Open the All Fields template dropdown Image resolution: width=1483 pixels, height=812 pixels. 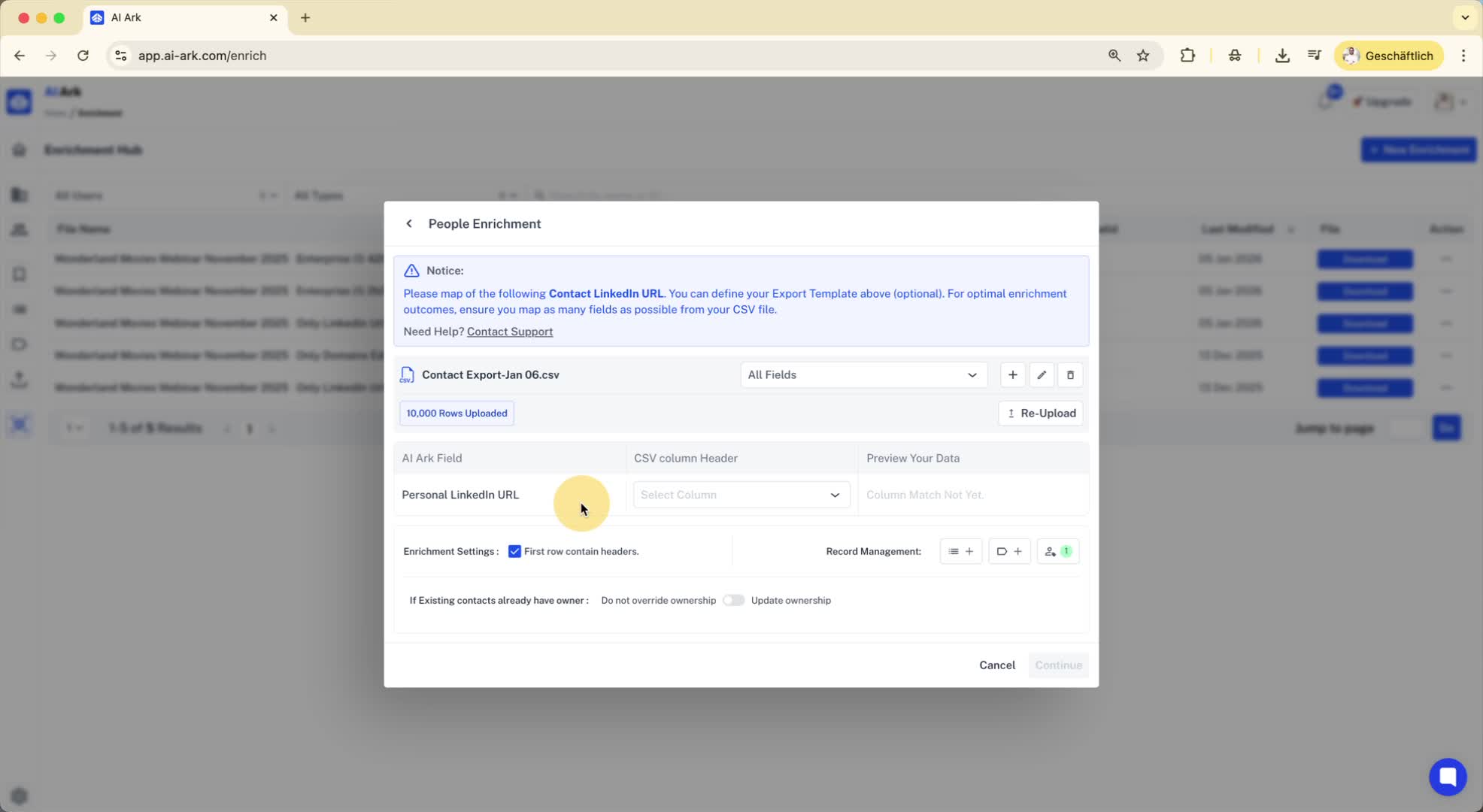[863, 375]
